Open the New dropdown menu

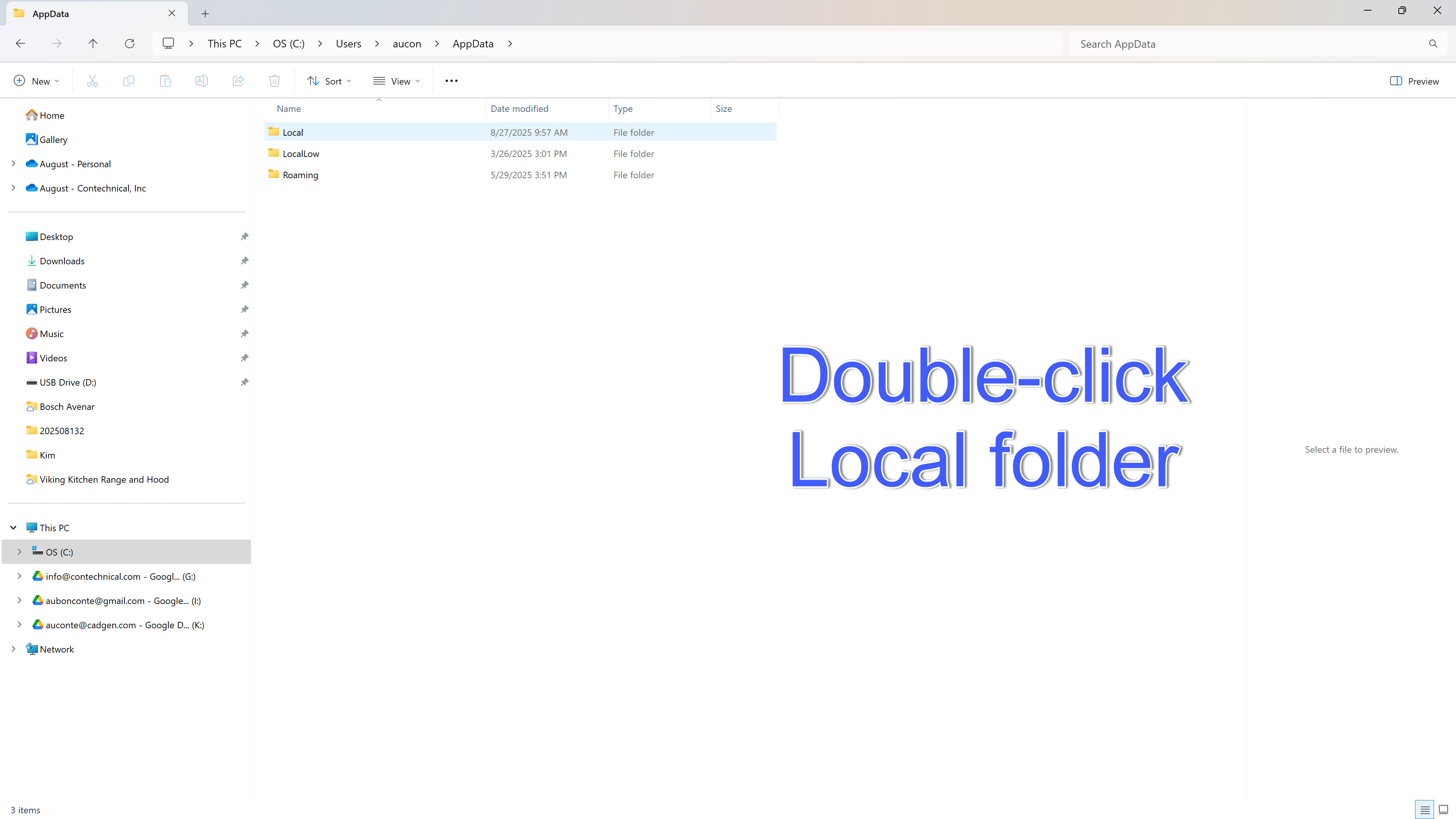coord(37,81)
